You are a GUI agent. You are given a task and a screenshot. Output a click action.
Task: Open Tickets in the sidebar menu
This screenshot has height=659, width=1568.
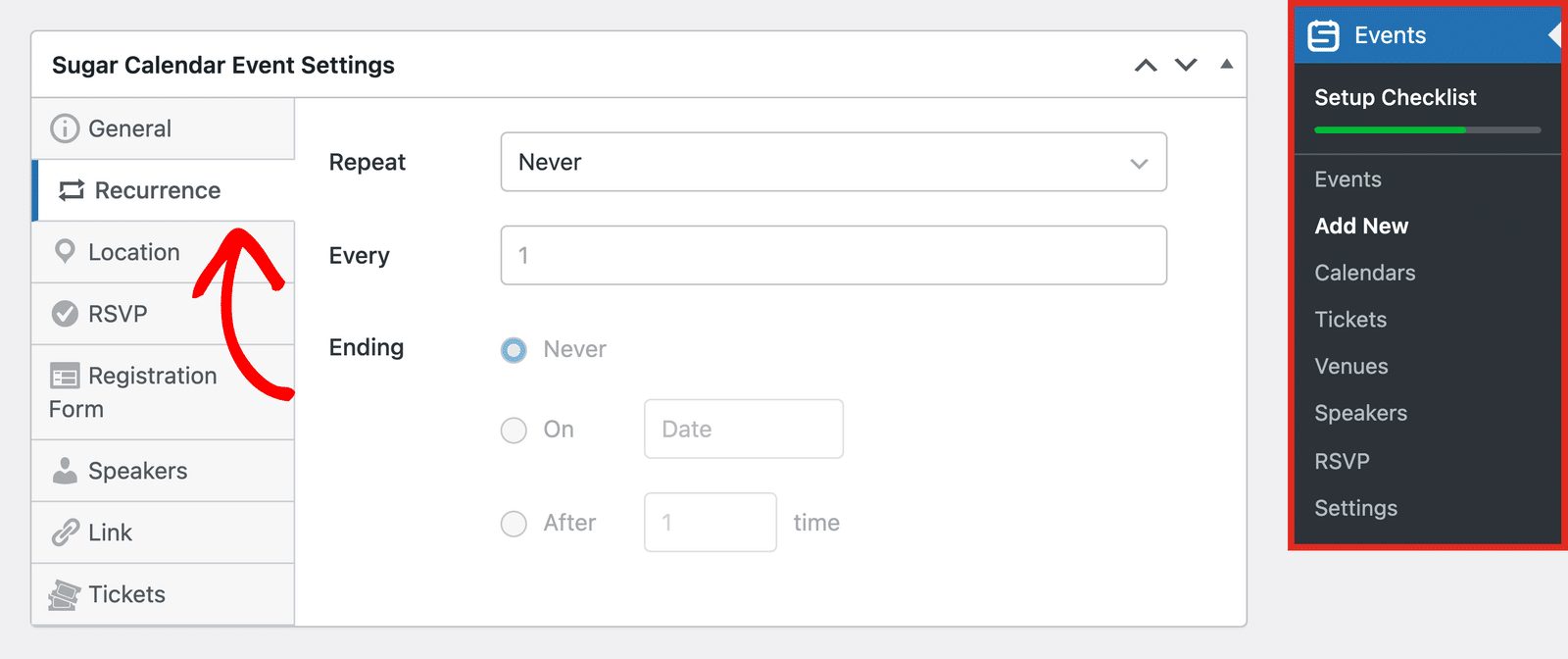(x=1350, y=320)
